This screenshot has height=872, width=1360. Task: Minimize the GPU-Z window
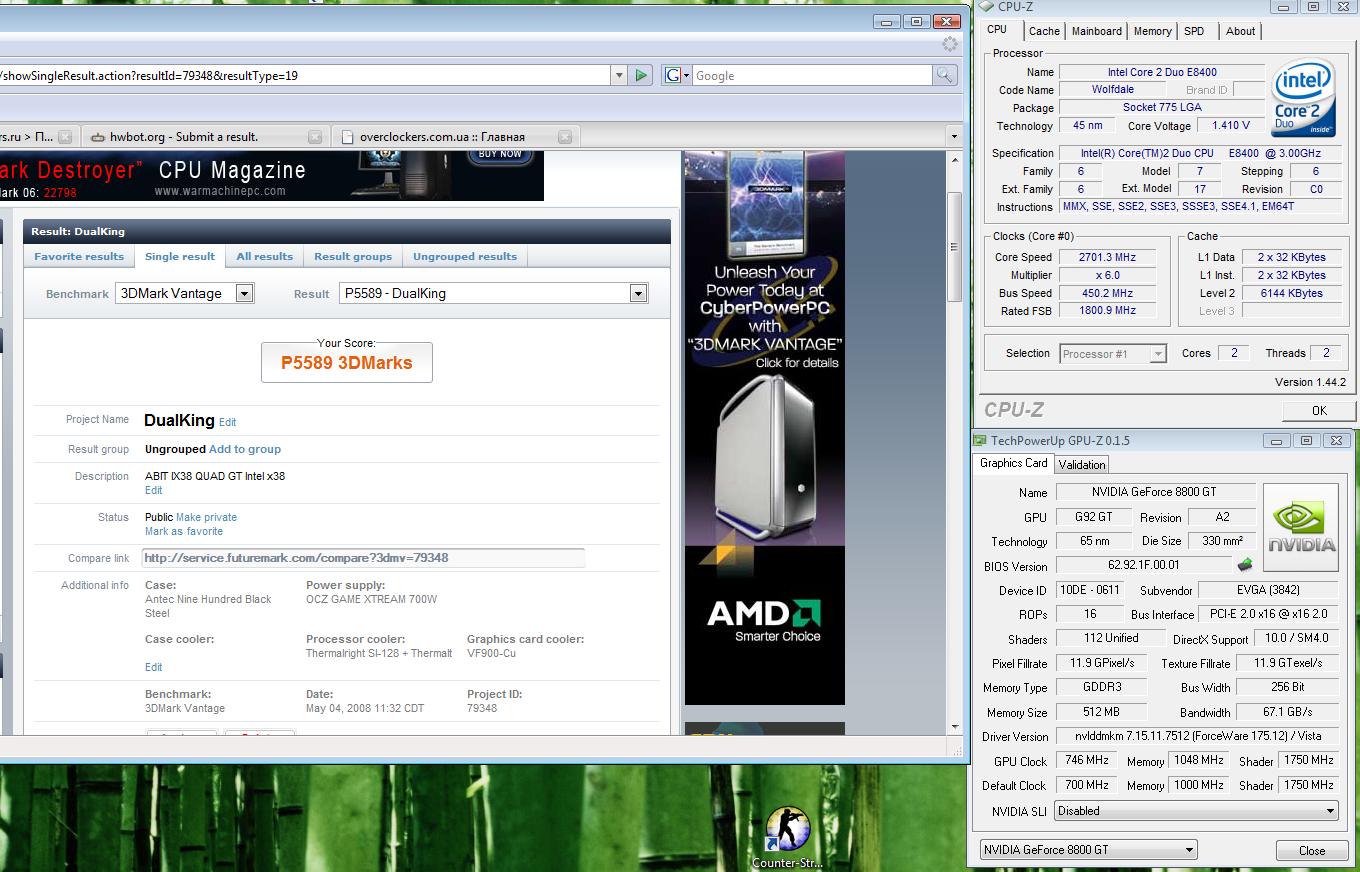tap(1276, 440)
